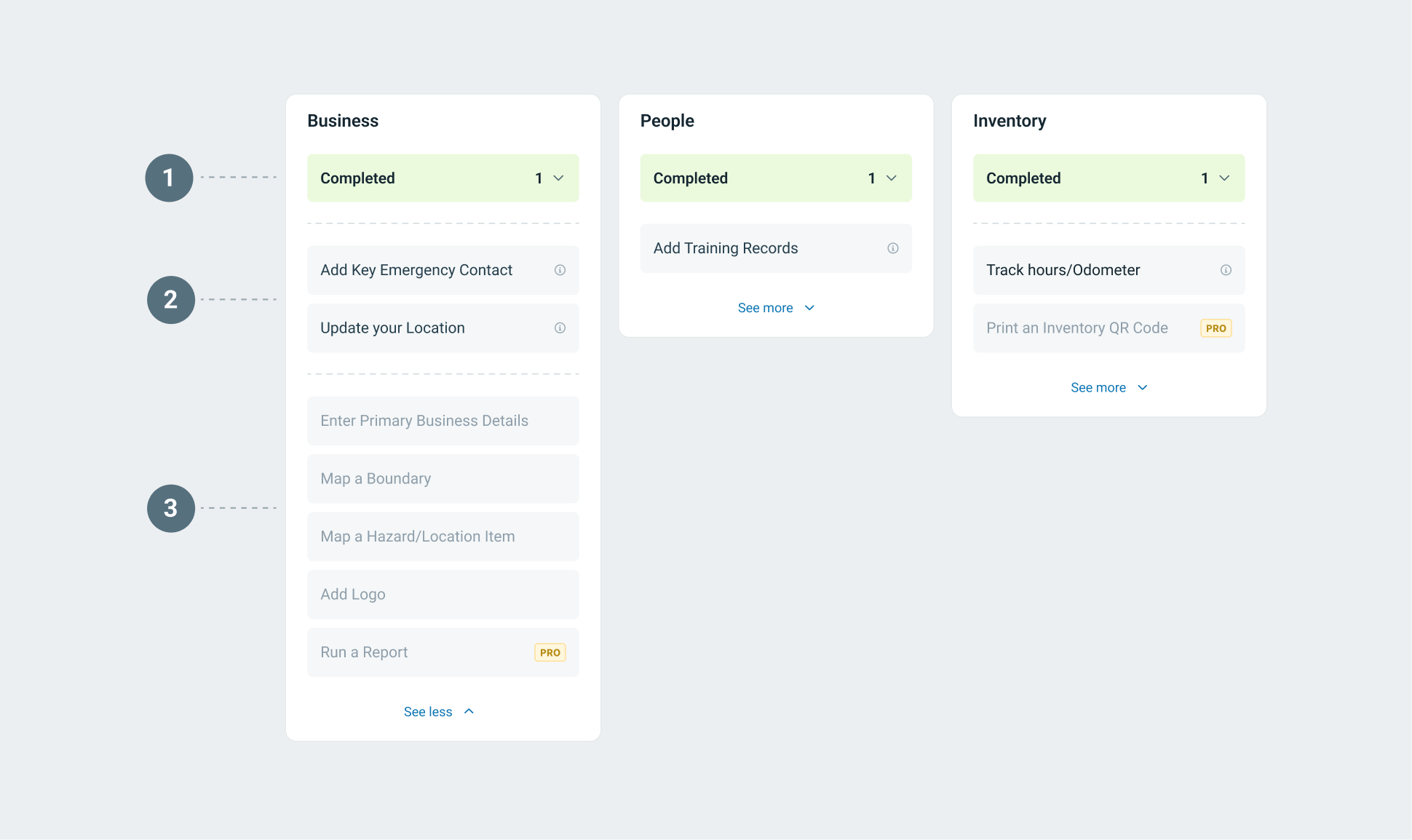The height and width of the screenshot is (840, 1412).
Task: Show more People tasks with See more
Action: pyautogui.click(x=775, y=308)
